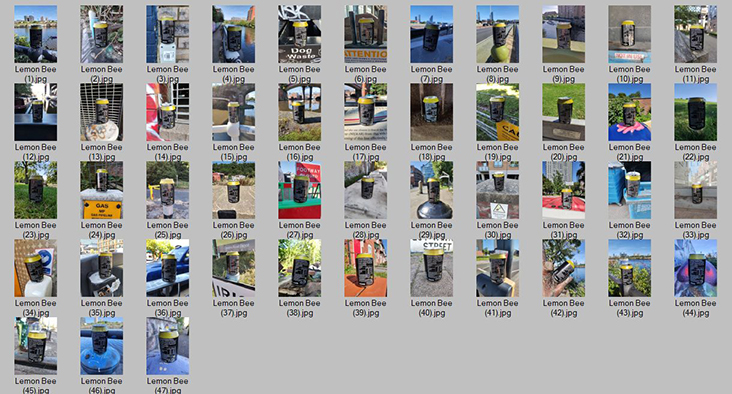The image size is (732, 394).
Task: Choose Lemon Bee (33).jpg thumbnail
Action: [x=695, y=190]
